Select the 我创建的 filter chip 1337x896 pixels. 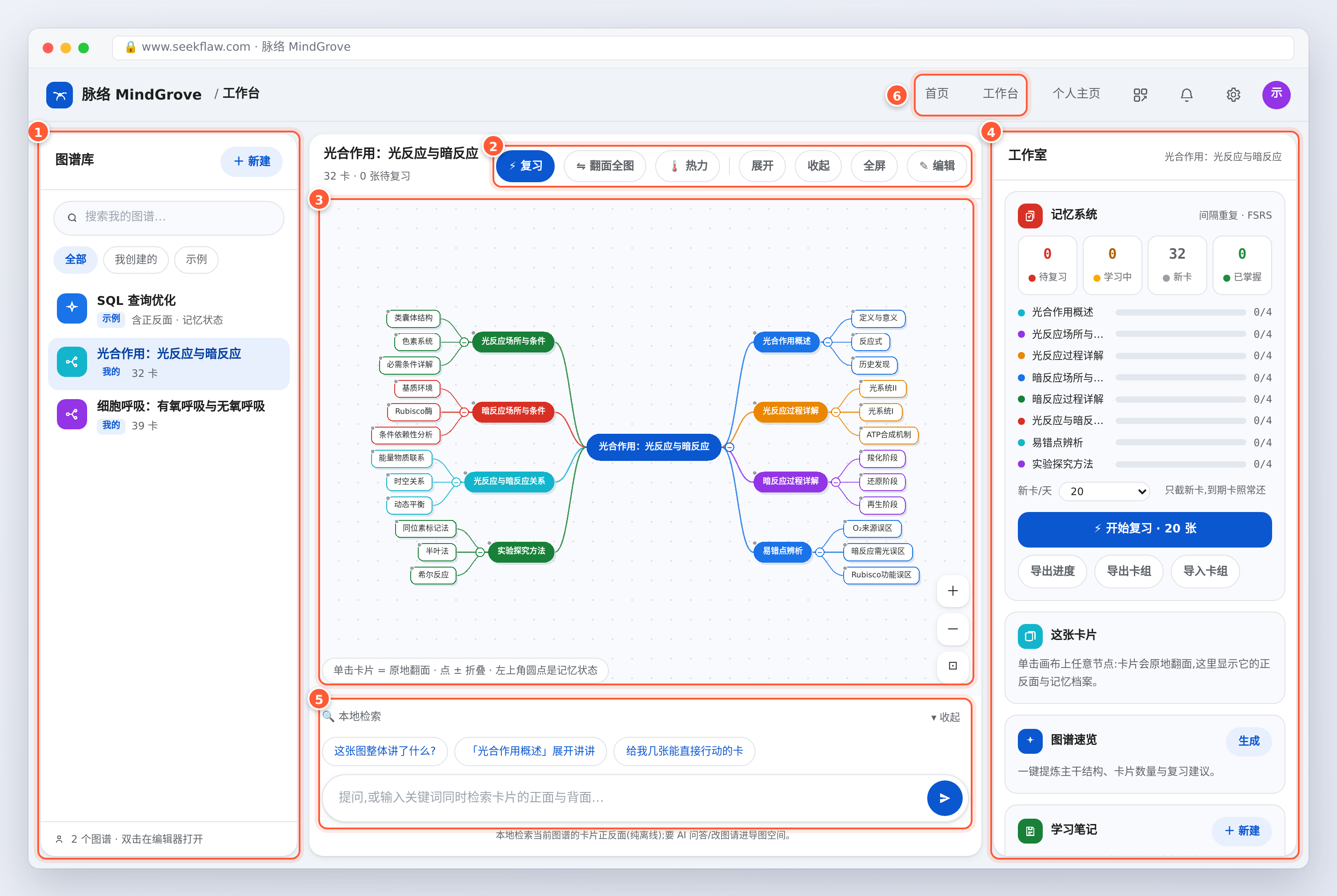coord(136,260)
